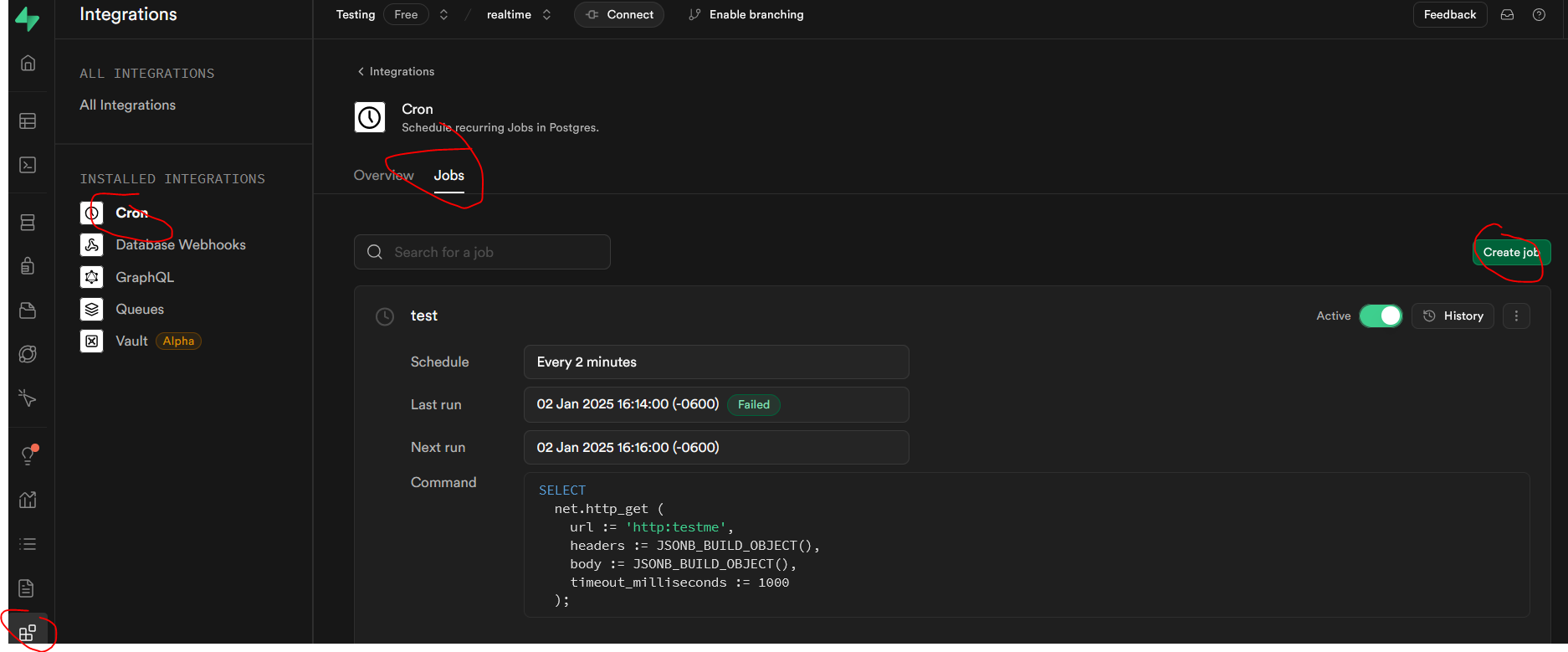Click the Vault icon
Screen dimensions: 1568x652
tap(92, 341)
